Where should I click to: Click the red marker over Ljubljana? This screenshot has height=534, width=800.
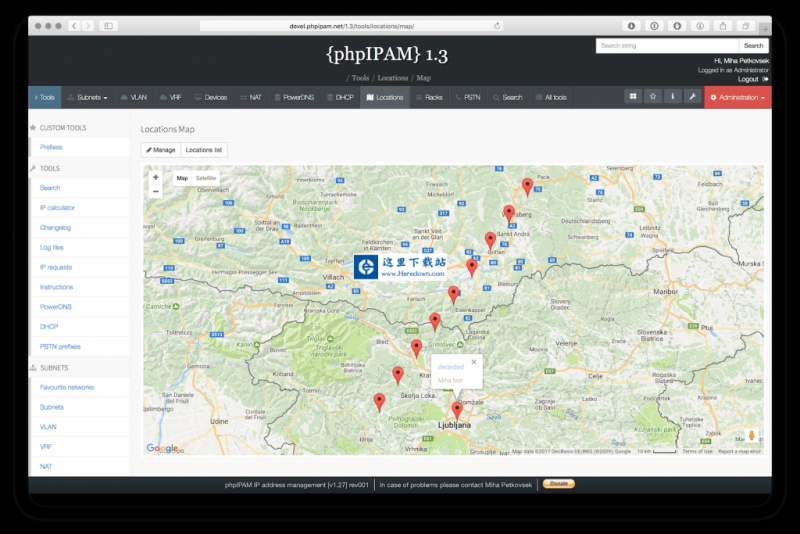click(x=457, y=409)
